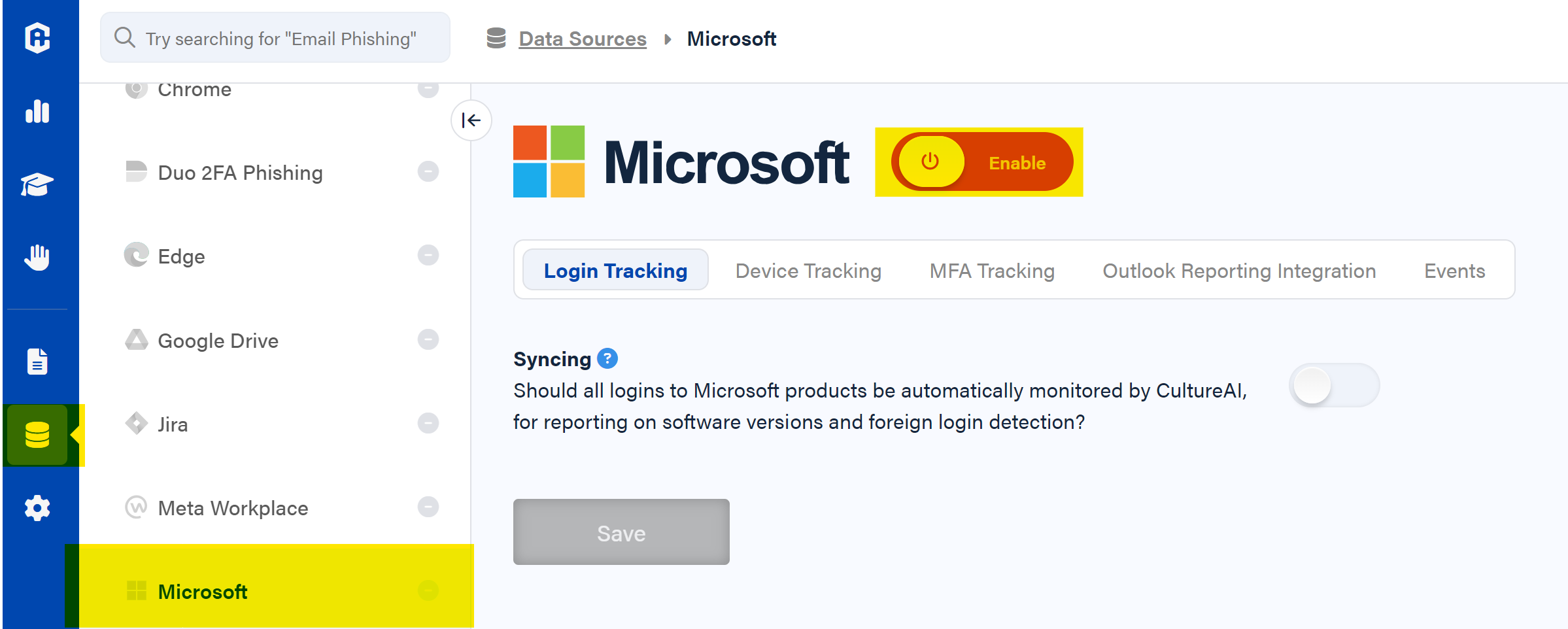
Task: Click the minus toggle next to Microsoft
Action: click(428, 590)
